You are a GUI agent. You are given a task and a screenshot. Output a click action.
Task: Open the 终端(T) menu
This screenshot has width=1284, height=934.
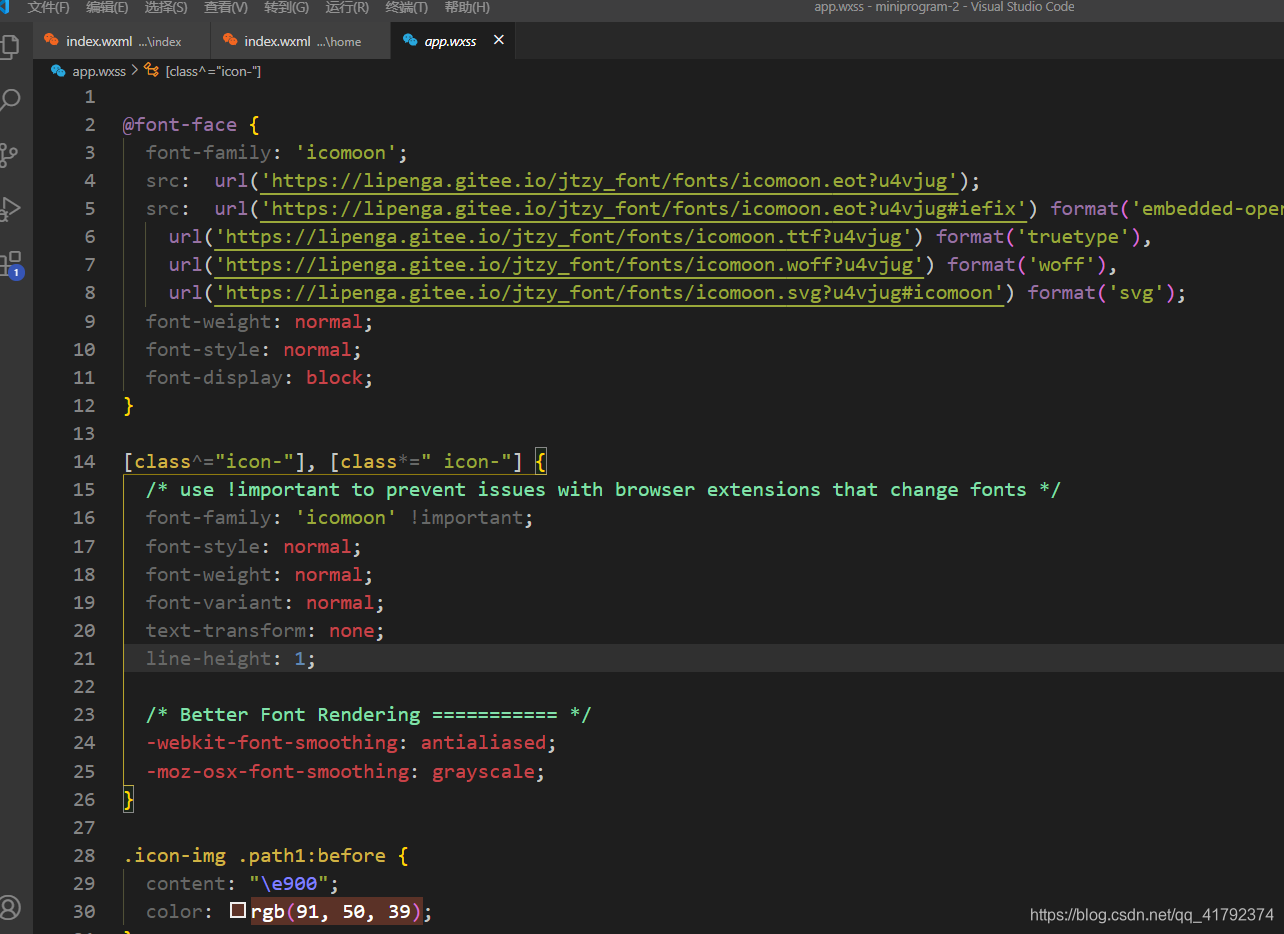407,7
